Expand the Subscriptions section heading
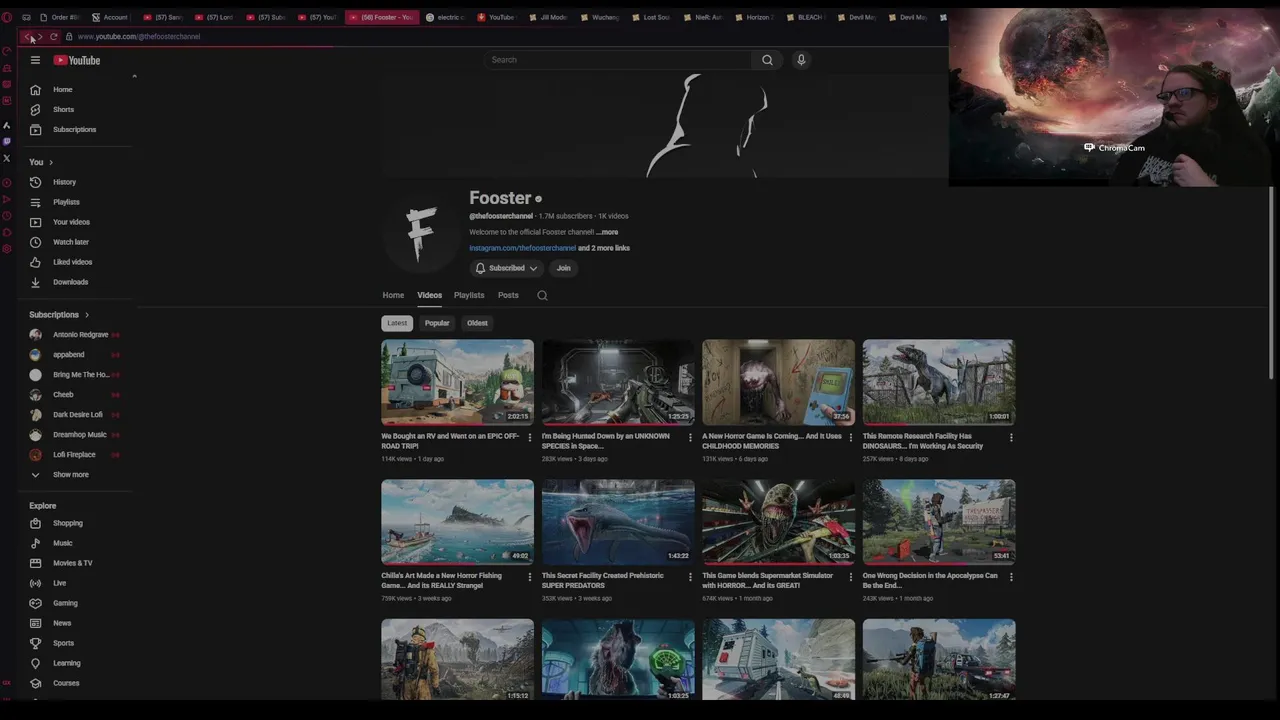1280x720 pixels. (x=59, y=315)
